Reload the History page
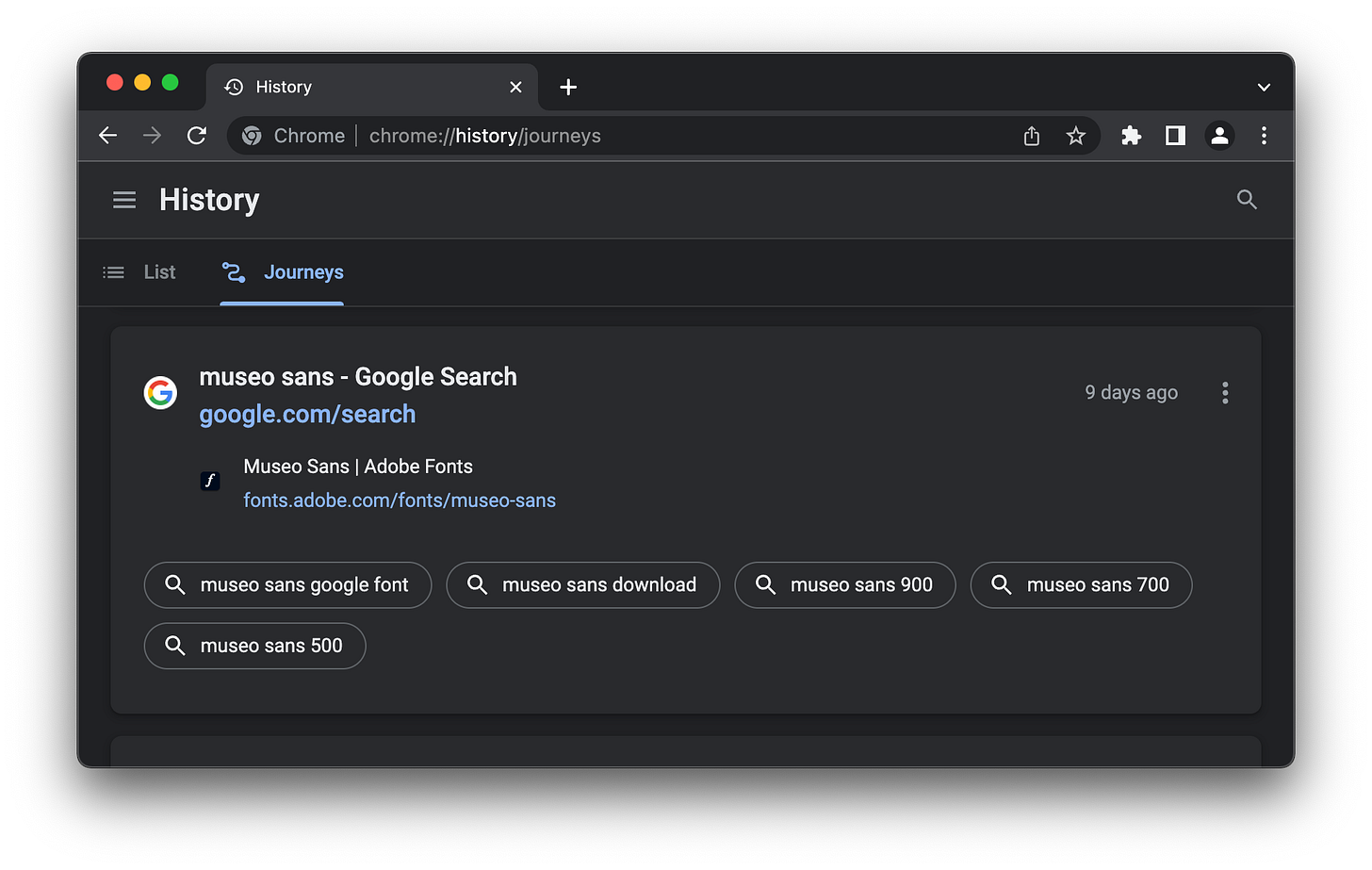Image resolution: width=1372 pixels, height=870 pixels. coord(197,136)
